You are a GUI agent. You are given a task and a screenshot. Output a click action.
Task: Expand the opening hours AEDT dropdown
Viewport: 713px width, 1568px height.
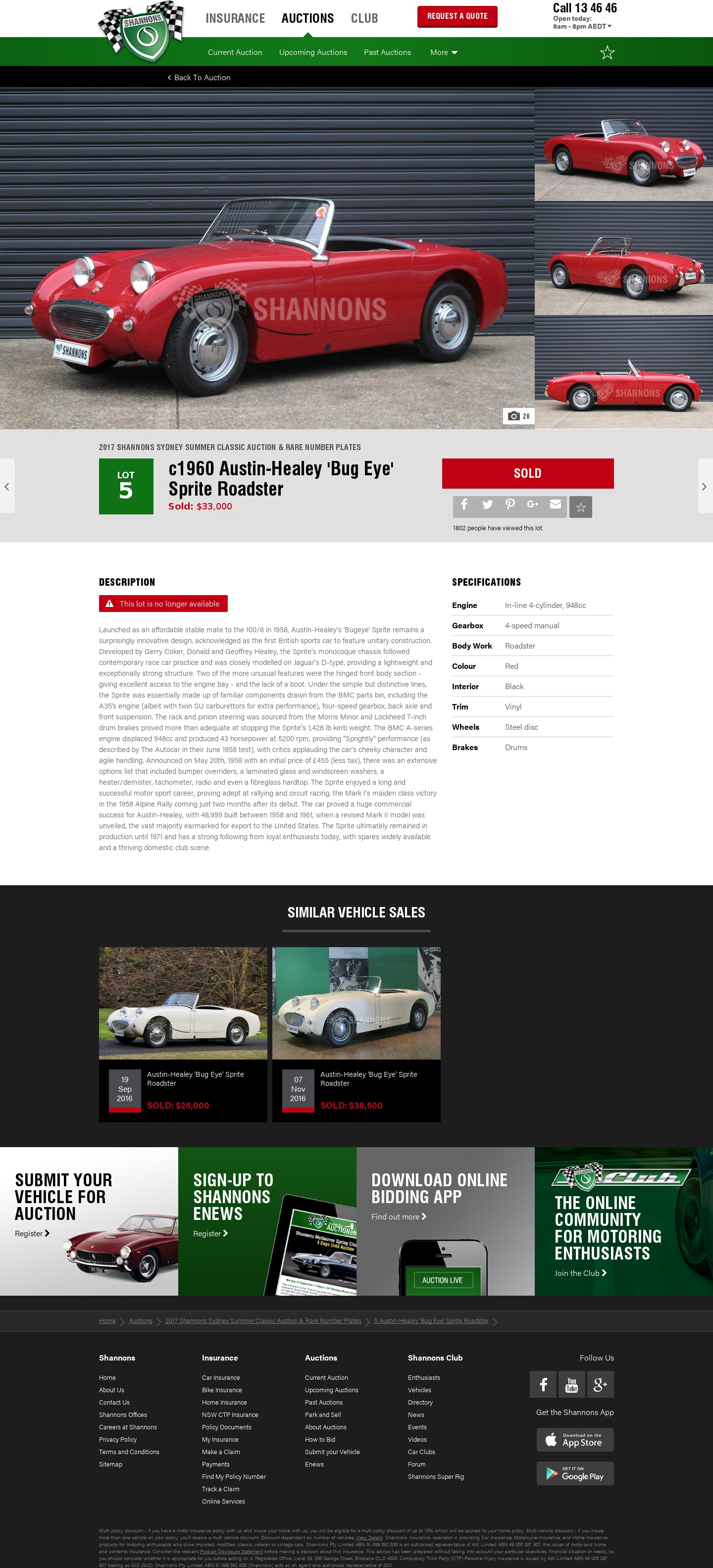click(583, 26)
